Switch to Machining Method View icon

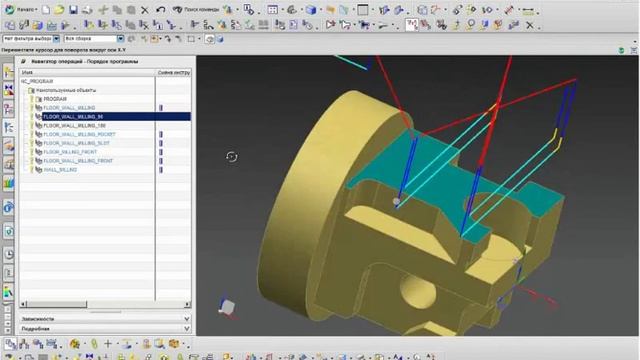[51, 344]
